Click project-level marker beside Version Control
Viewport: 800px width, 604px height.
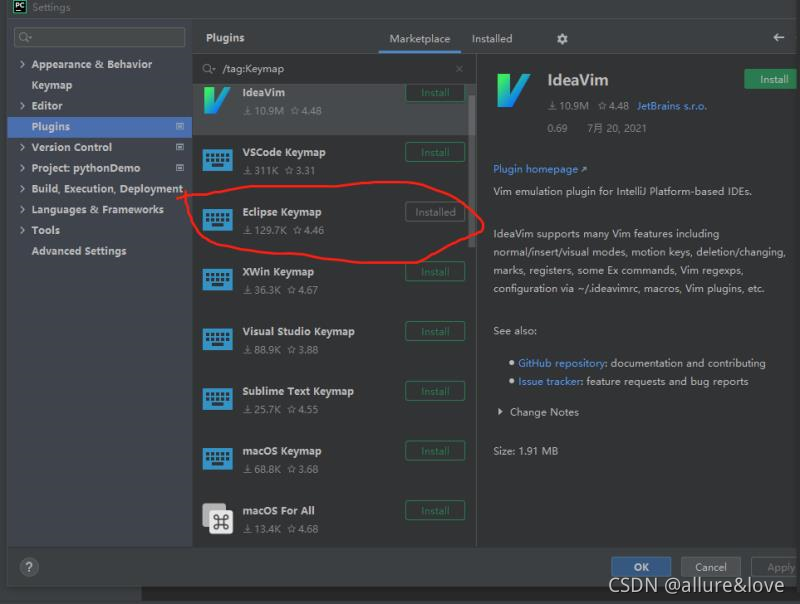point(180,147)
